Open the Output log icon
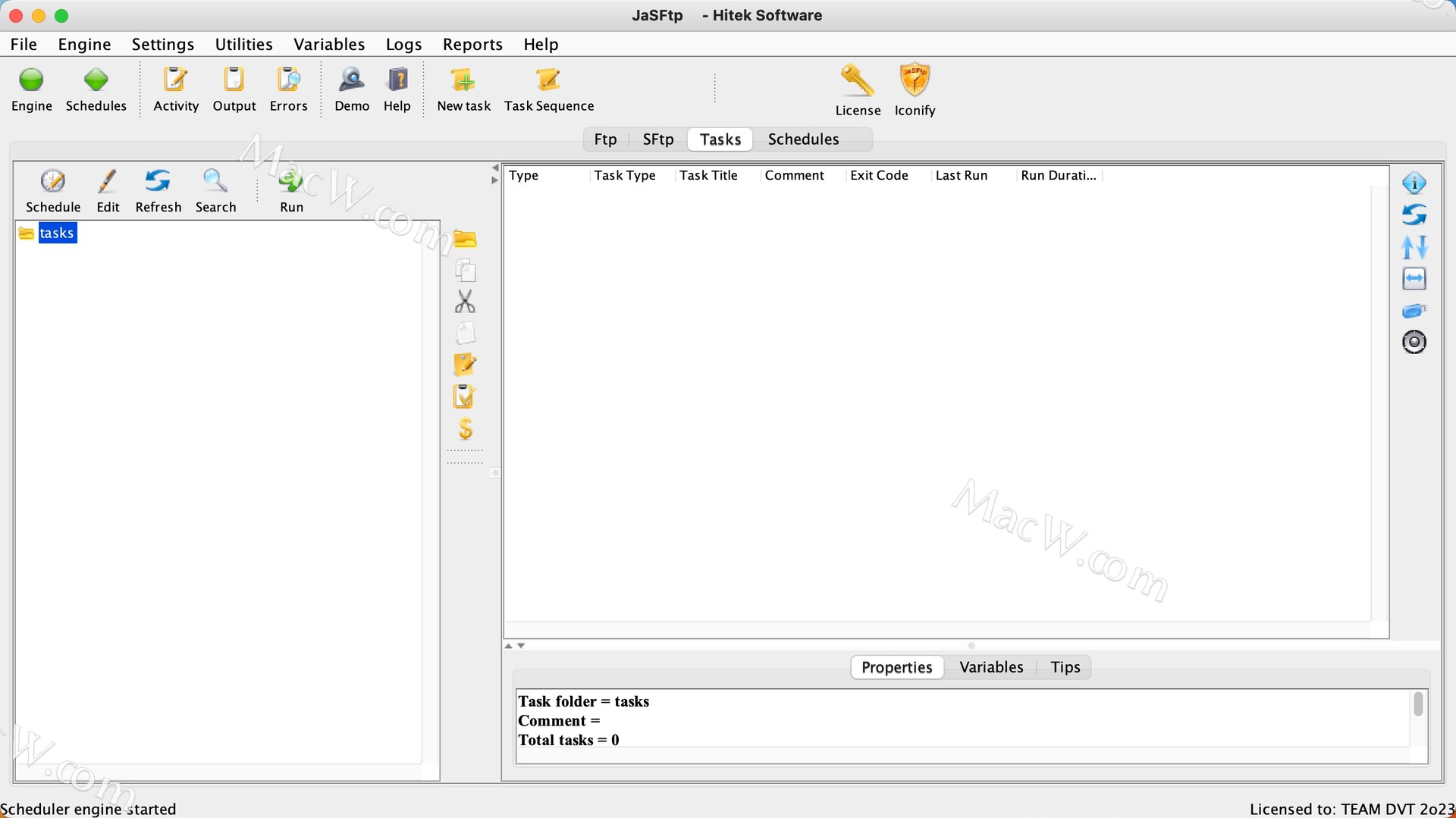 (234, 80)
